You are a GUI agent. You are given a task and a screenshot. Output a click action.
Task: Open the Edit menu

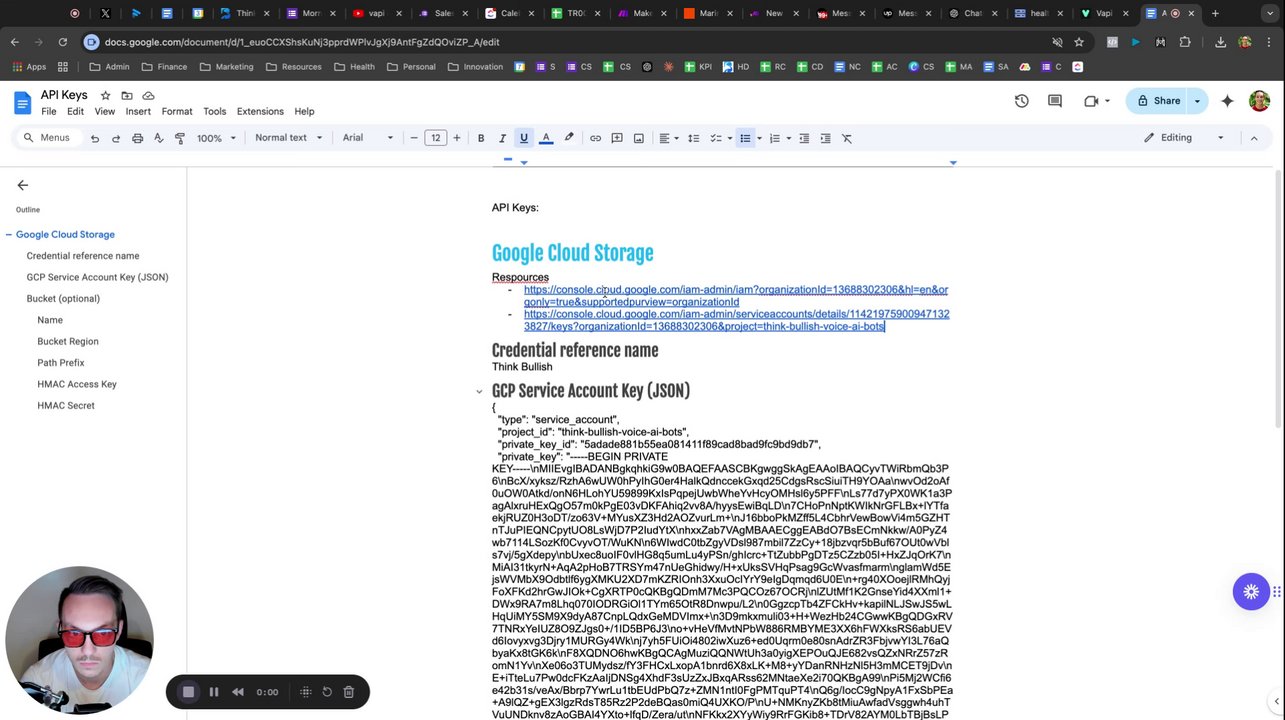pyautogui.click(x=76, y=111)
